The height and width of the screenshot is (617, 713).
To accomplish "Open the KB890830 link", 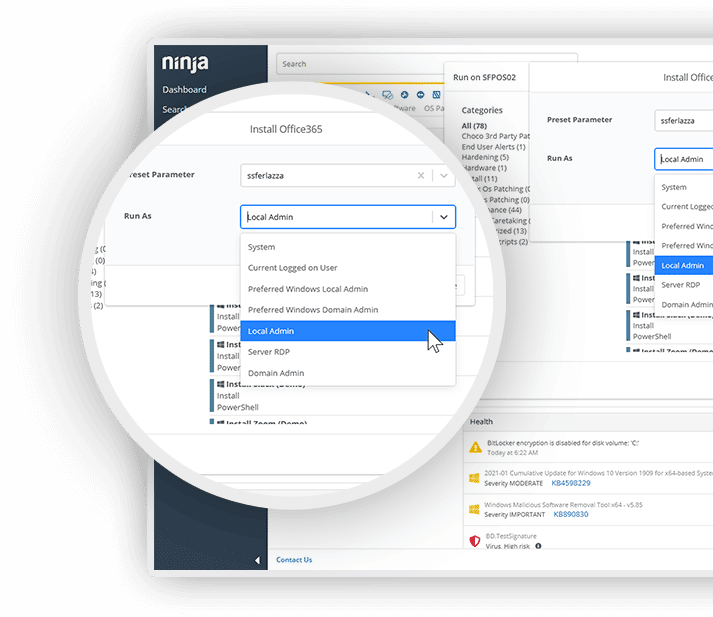I will [570, 514].
